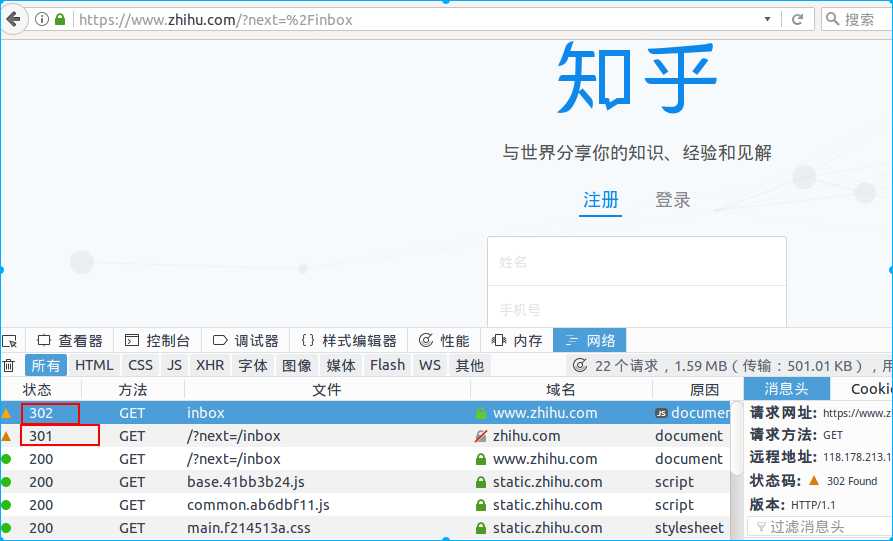Click the lock icon beside www.zhihu.com in inbox row
The width and height of the screenshot is (893, 541).
pos(481,413)
